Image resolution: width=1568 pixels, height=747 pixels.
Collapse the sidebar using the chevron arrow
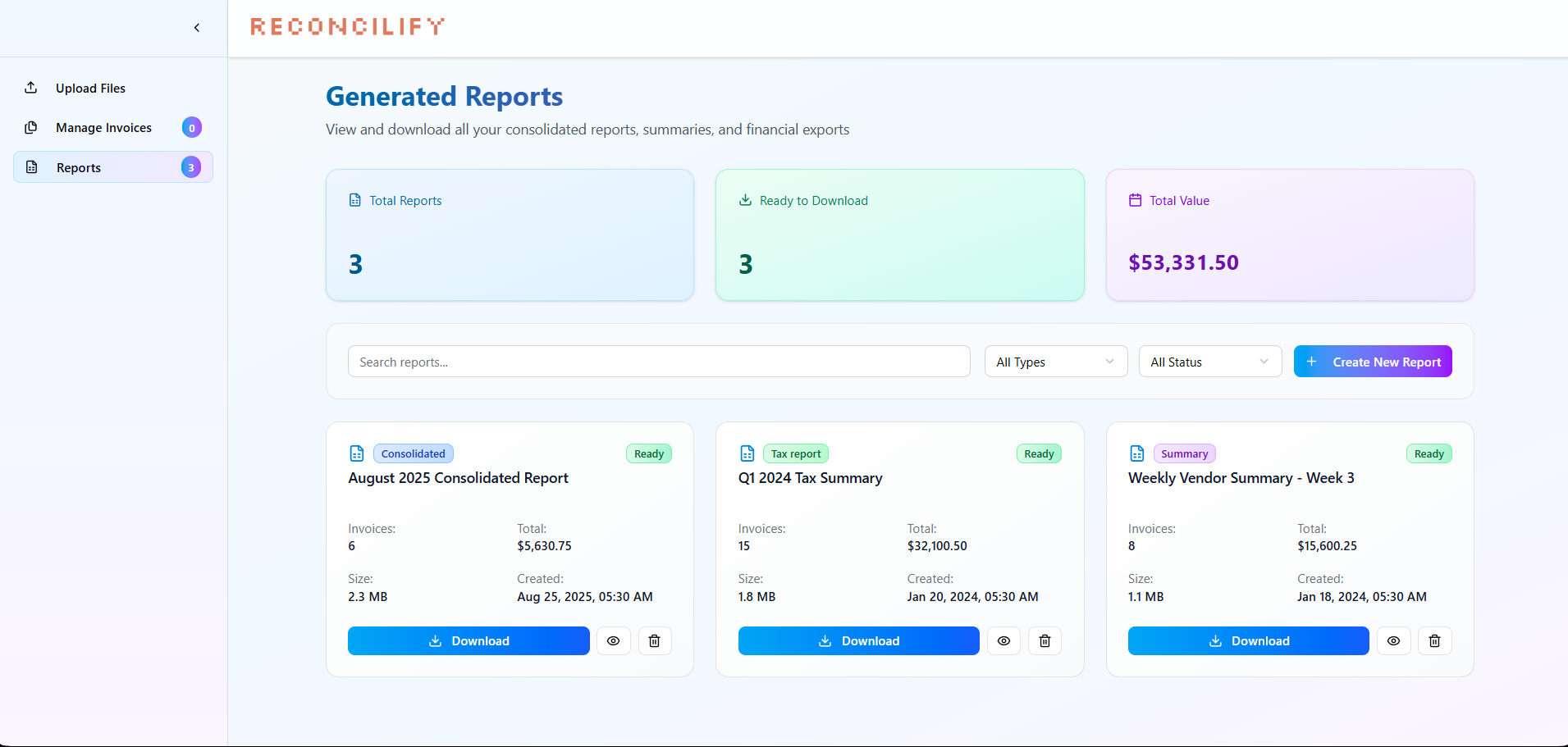point(197,28)
